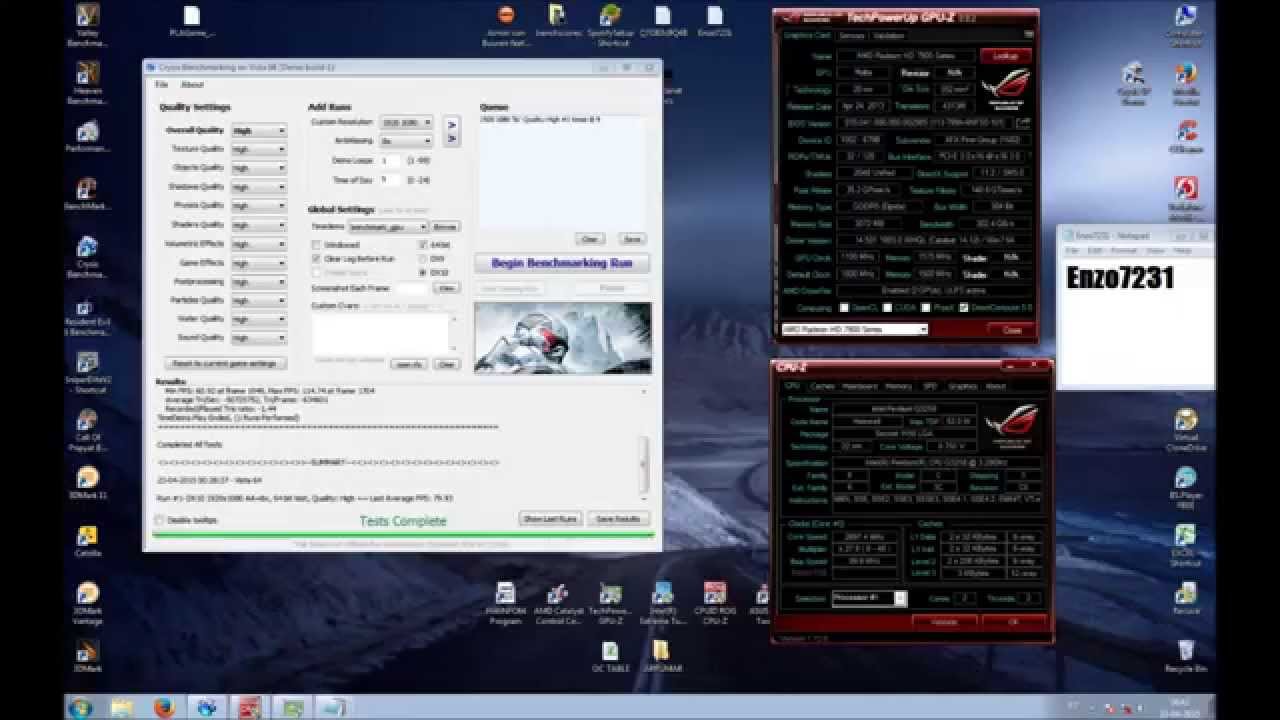Open Catzilla desktop icon

pos(88,540)
